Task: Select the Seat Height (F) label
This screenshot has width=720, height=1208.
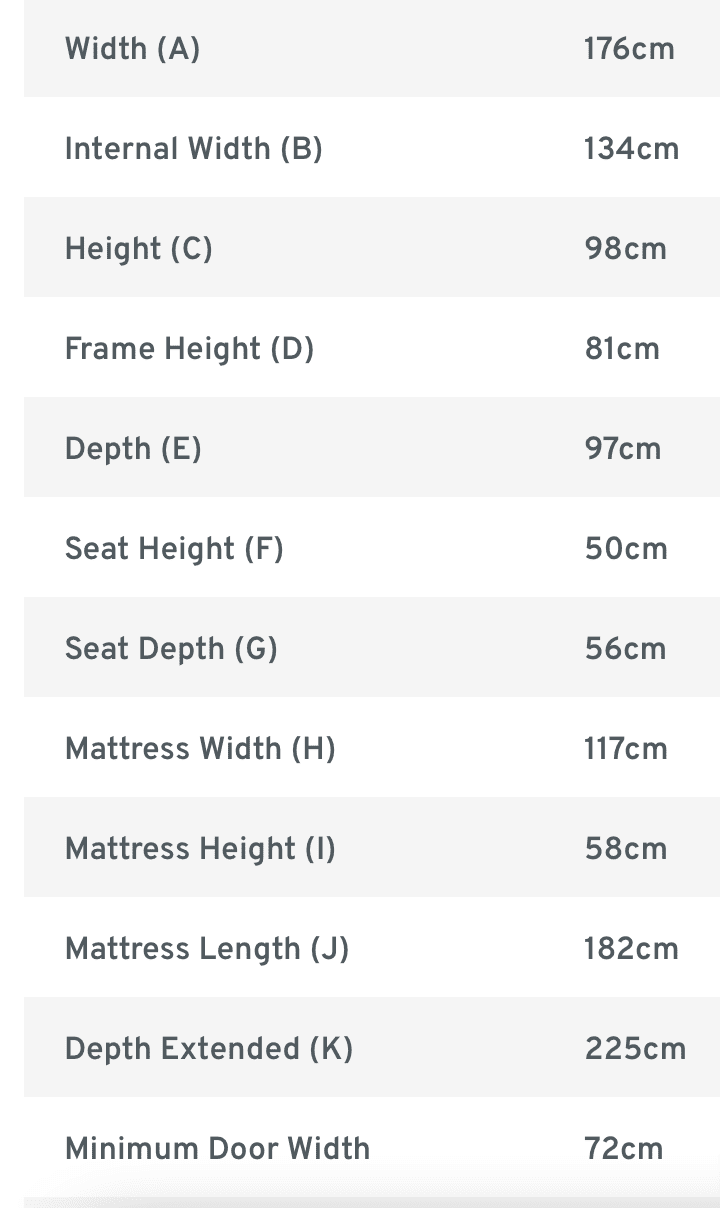Action: tap(174, 549)
